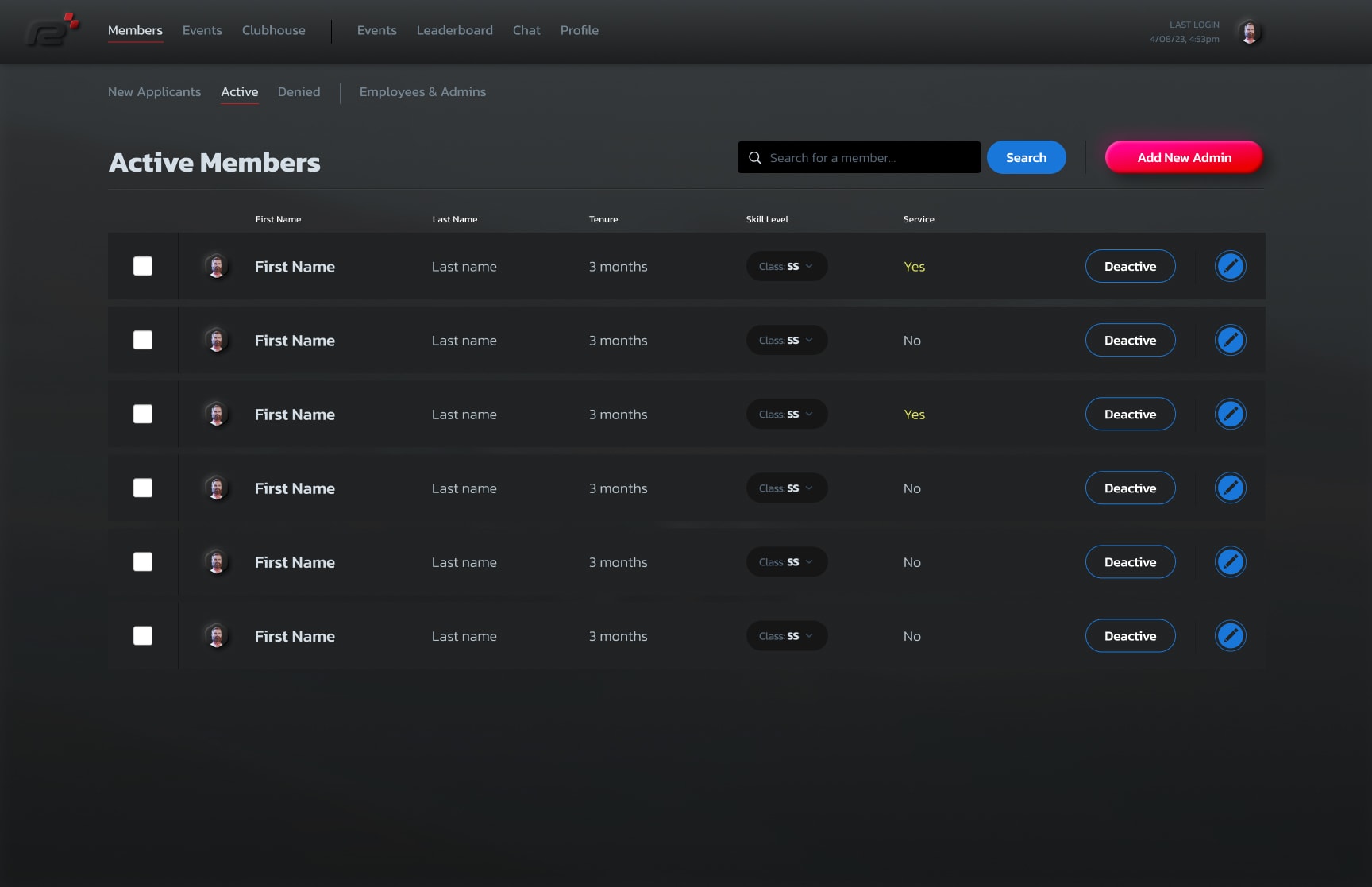Image resolution: width=1372 pixels, height=887 pixels.
Task: Click the red and gray site logo
Action: coord(52,29)
